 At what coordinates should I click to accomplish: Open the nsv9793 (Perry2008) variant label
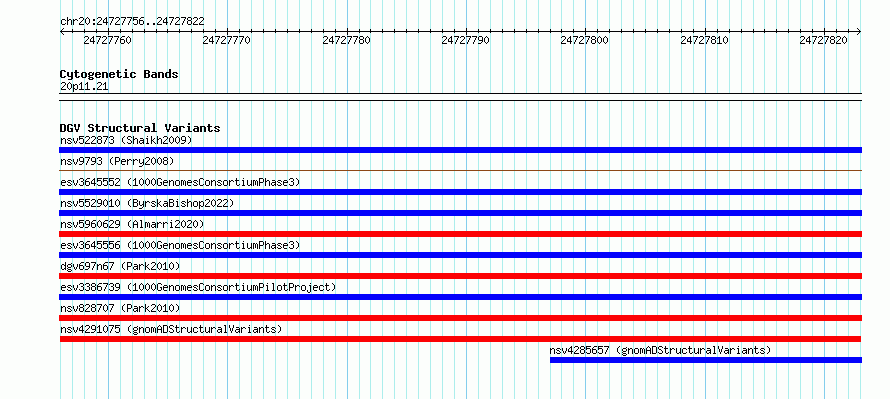[117, 161]
